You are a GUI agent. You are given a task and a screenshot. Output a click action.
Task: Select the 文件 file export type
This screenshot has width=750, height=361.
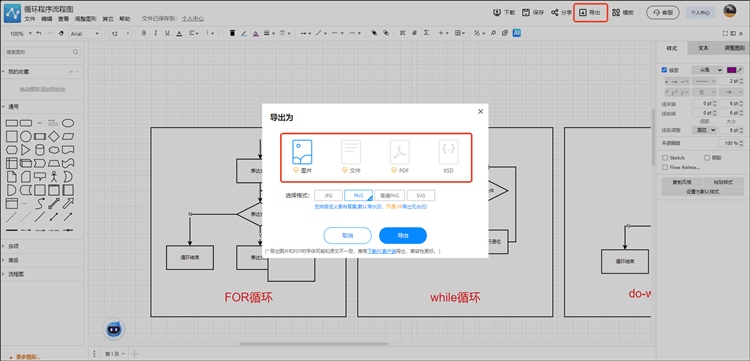351,157
